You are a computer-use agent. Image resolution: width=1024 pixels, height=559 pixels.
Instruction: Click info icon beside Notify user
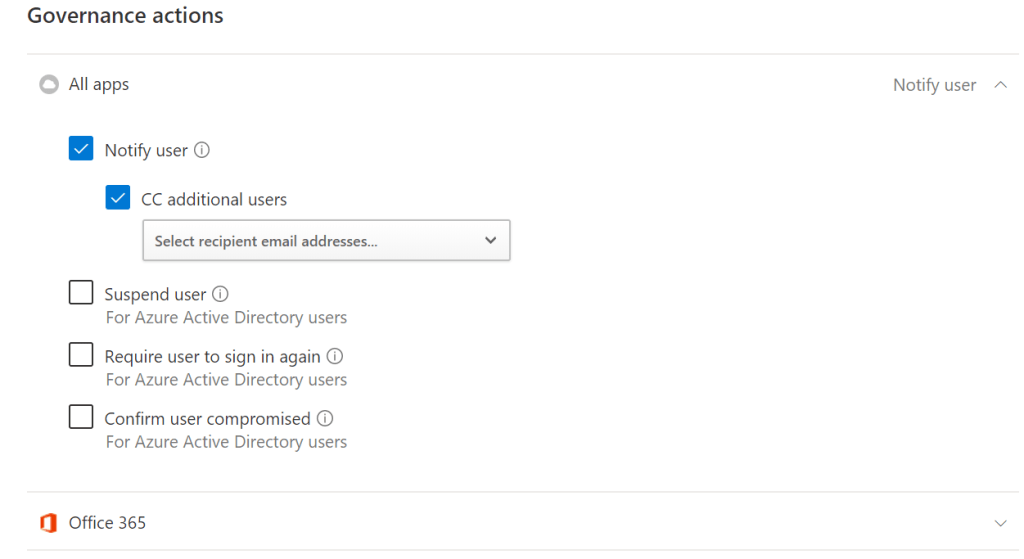point(202,150)
